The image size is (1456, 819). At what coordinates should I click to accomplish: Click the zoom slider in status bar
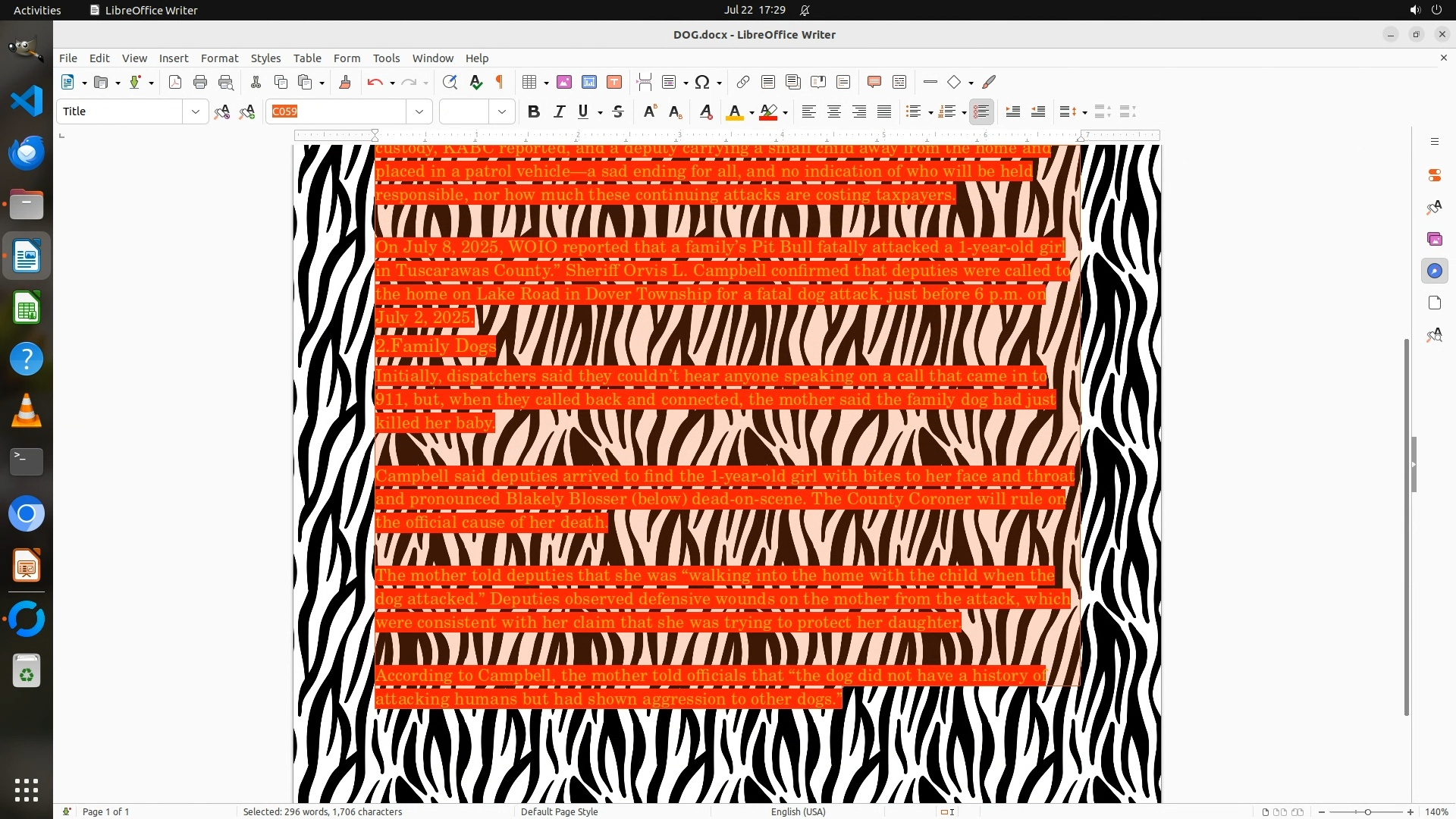point(1367,811)
